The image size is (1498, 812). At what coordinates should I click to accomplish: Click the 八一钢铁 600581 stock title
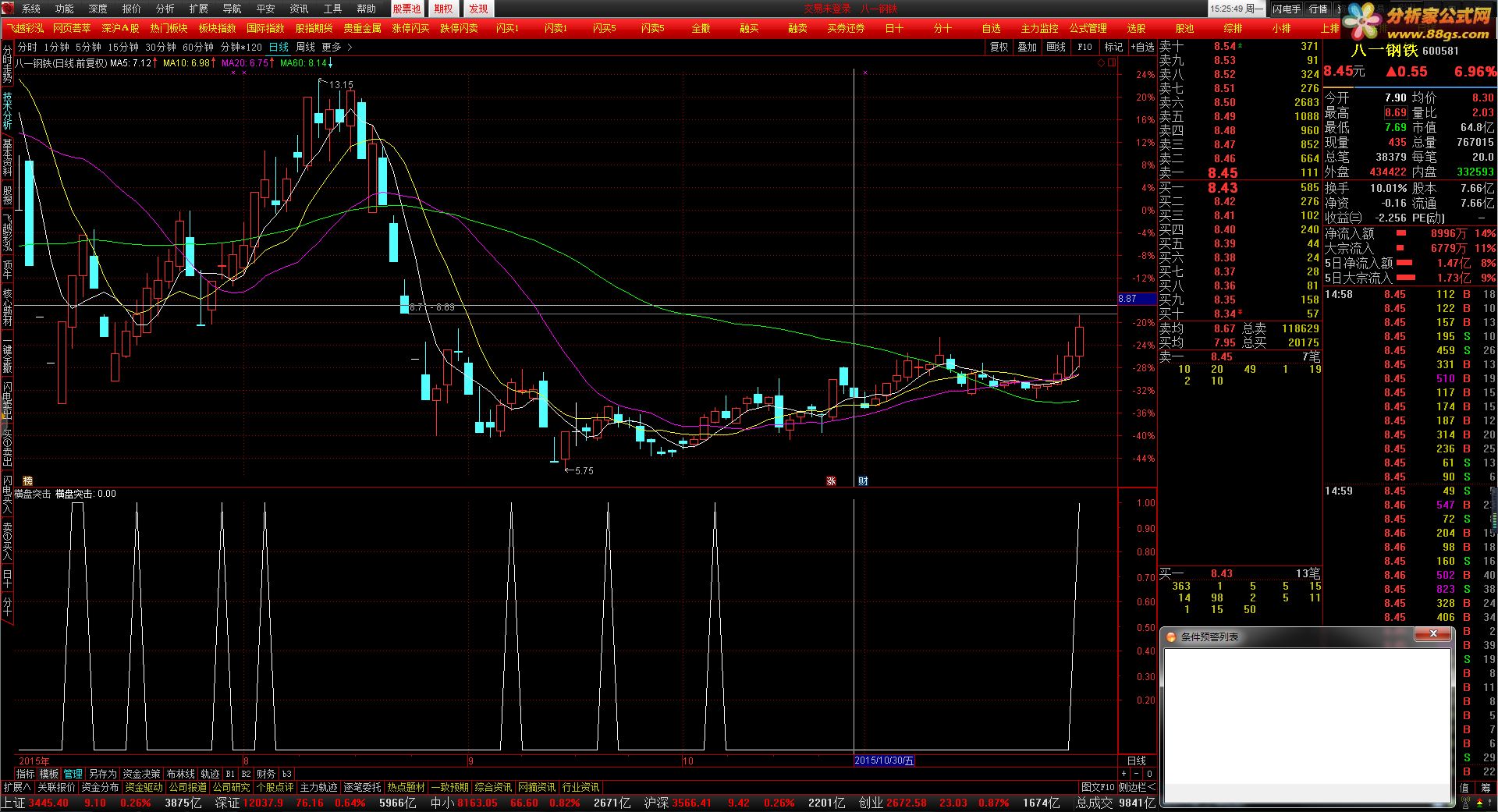point(1404,51)
